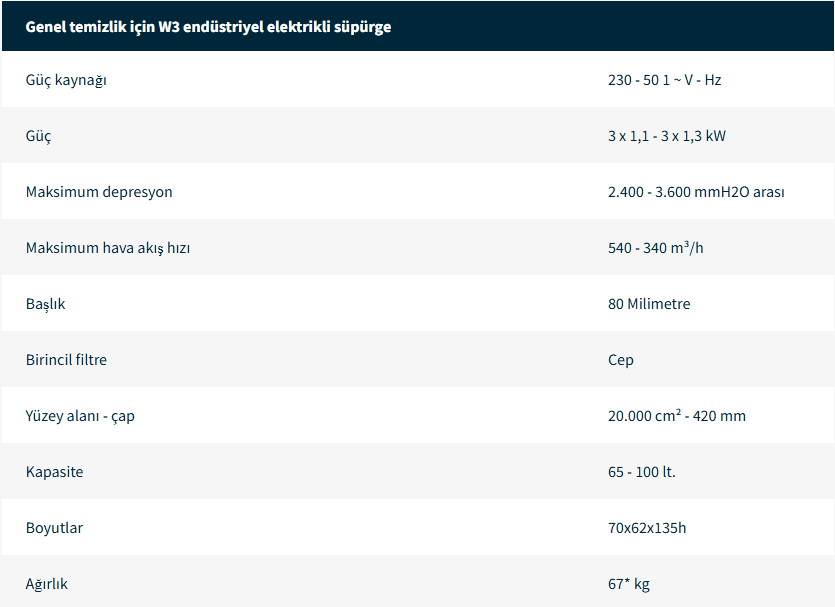
Task: Select the weight value '67* kg'
Action: click(x=628, y=584)
